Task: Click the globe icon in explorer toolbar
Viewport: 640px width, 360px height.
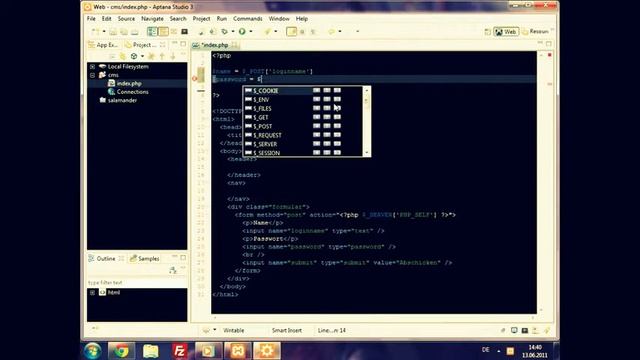Action: point(134,56)
